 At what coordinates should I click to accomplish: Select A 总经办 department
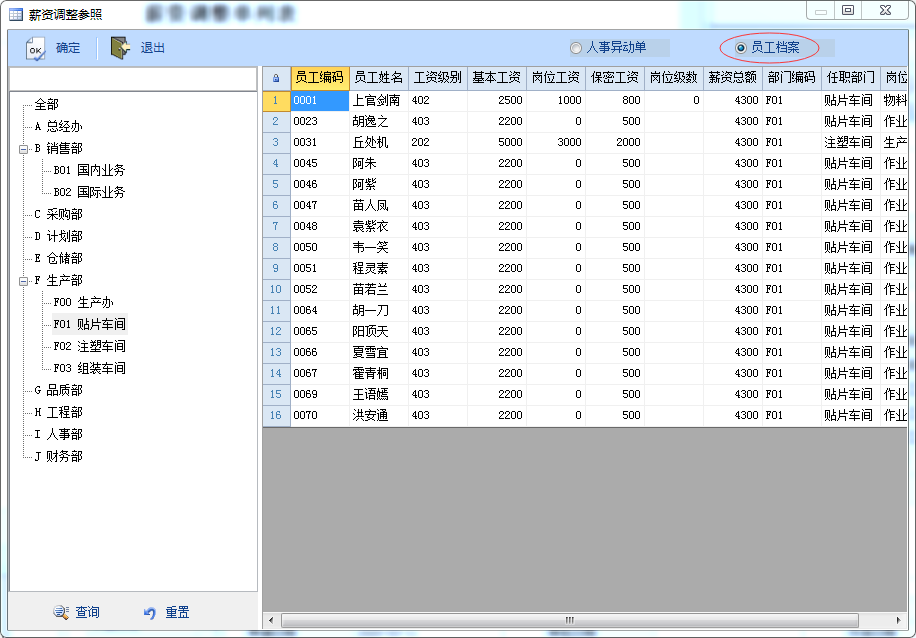(x=58, y=127)
